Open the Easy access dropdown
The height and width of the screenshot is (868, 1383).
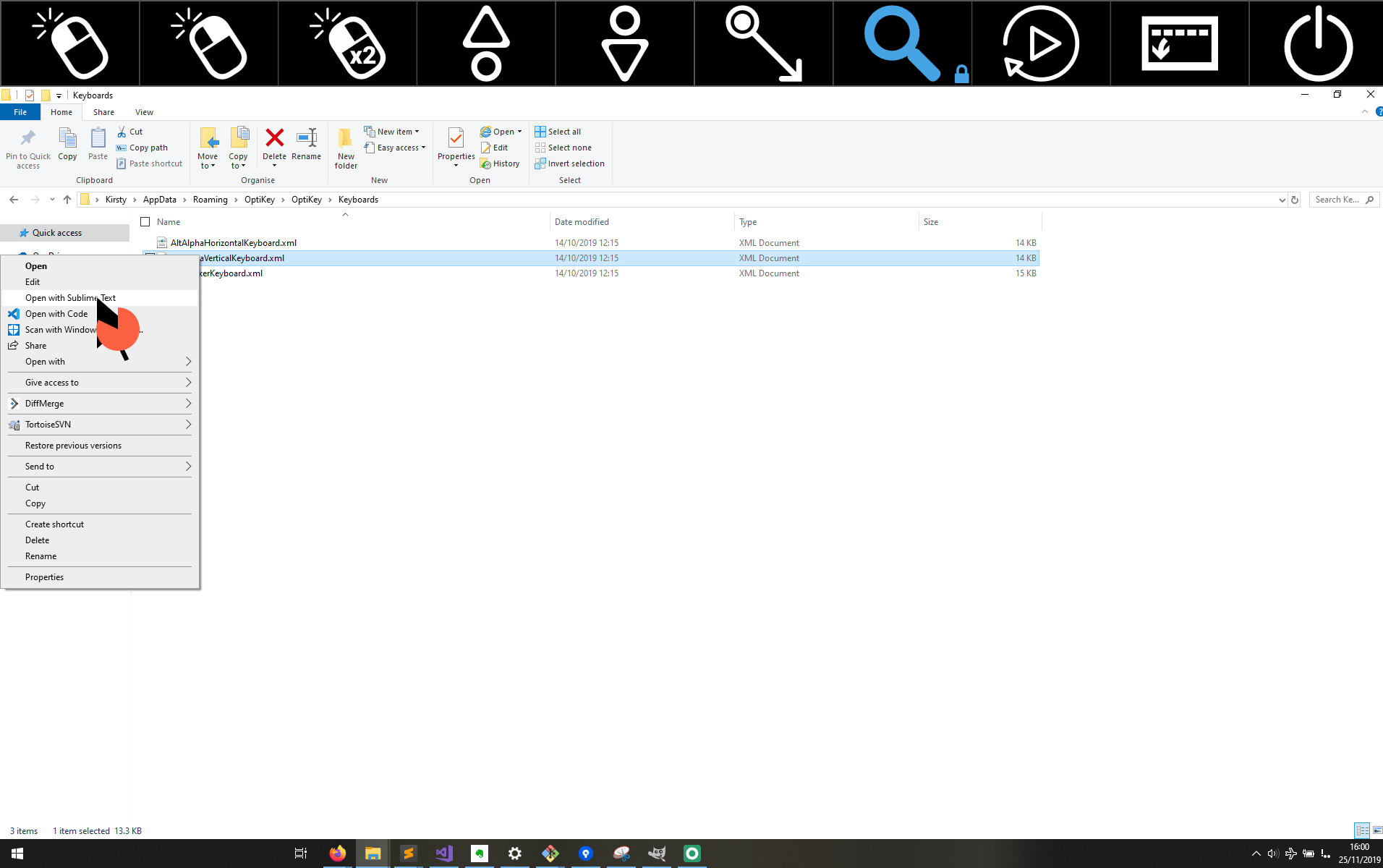(x=395, y=148)
